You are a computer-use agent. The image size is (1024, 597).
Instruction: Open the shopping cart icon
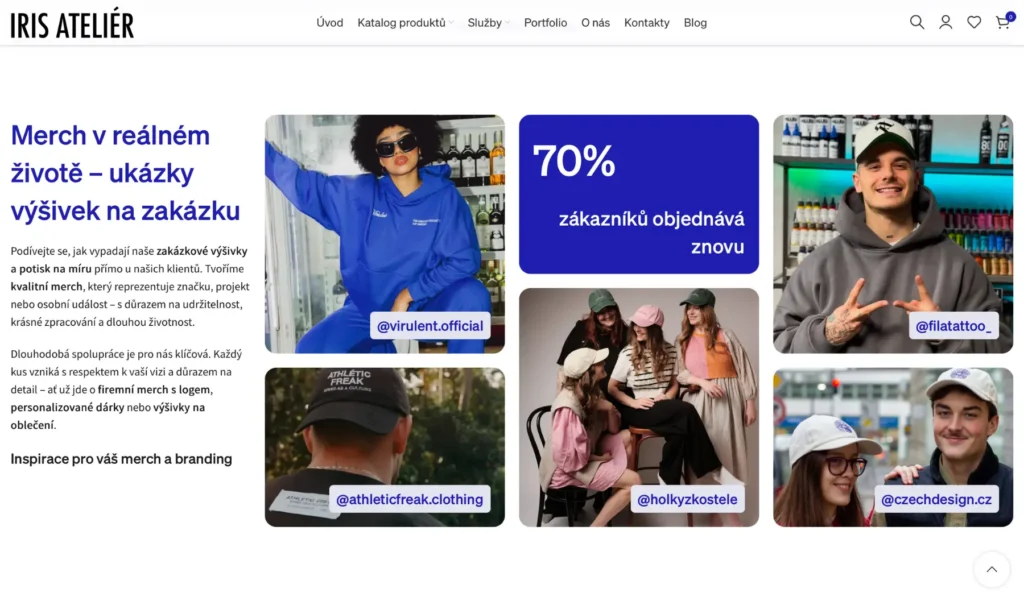1003,22
